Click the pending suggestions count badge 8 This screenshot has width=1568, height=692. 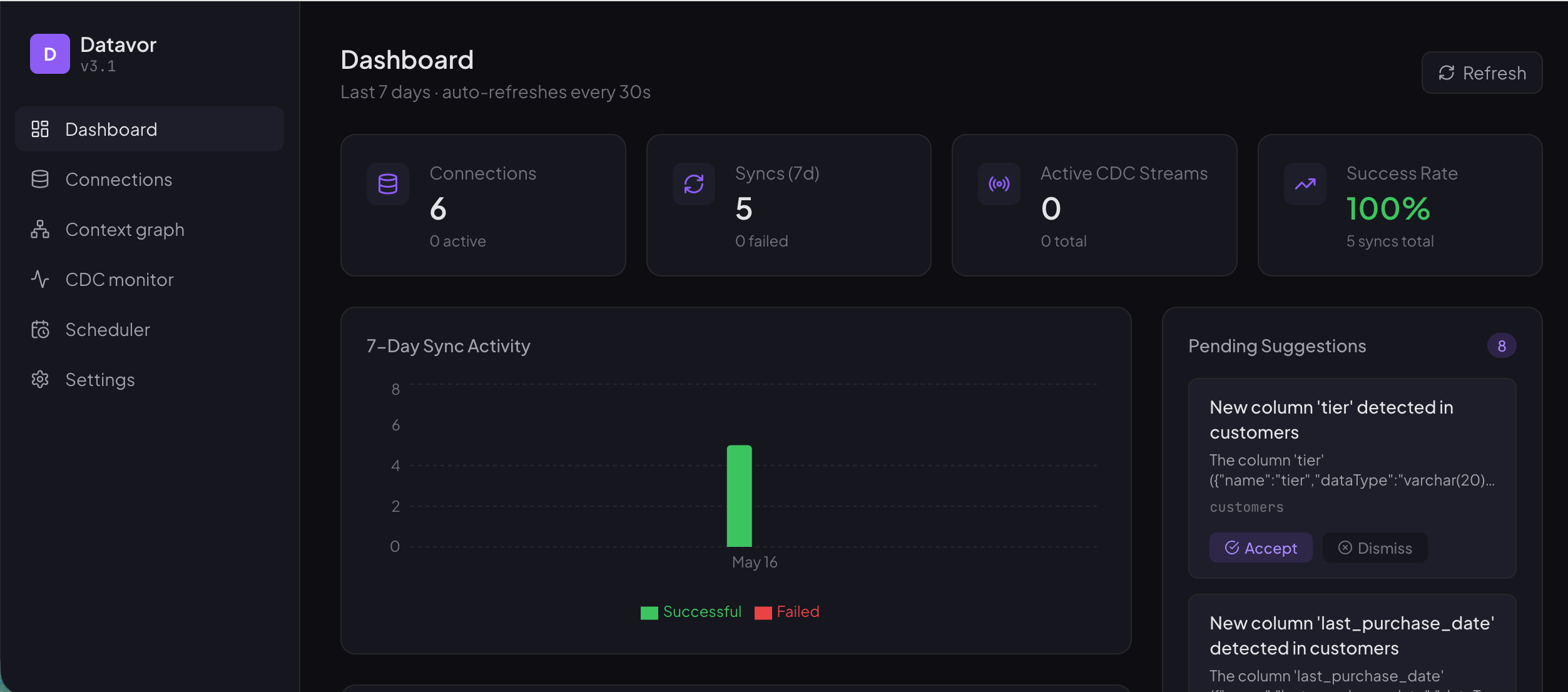click(x=1502, y=346)
